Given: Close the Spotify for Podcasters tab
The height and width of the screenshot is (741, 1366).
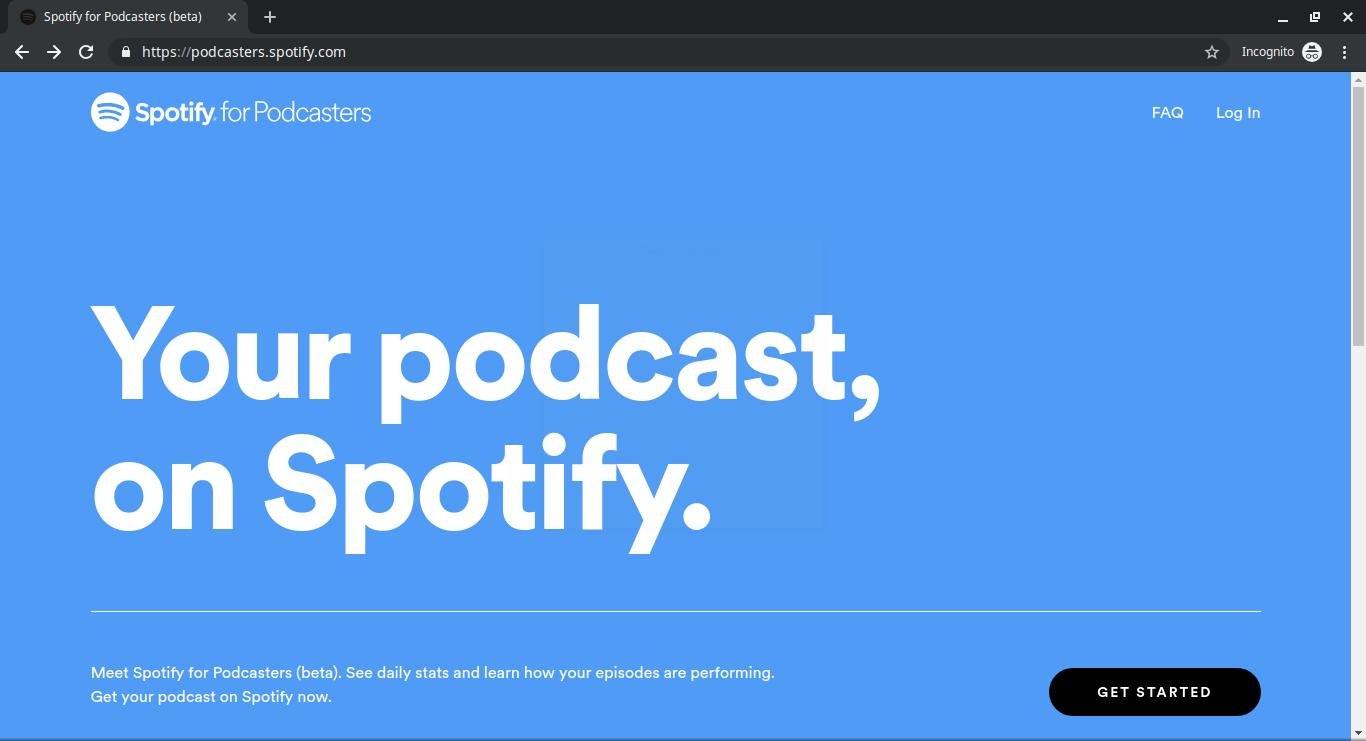Looking at the screenshot, I should tap(232, 17).
